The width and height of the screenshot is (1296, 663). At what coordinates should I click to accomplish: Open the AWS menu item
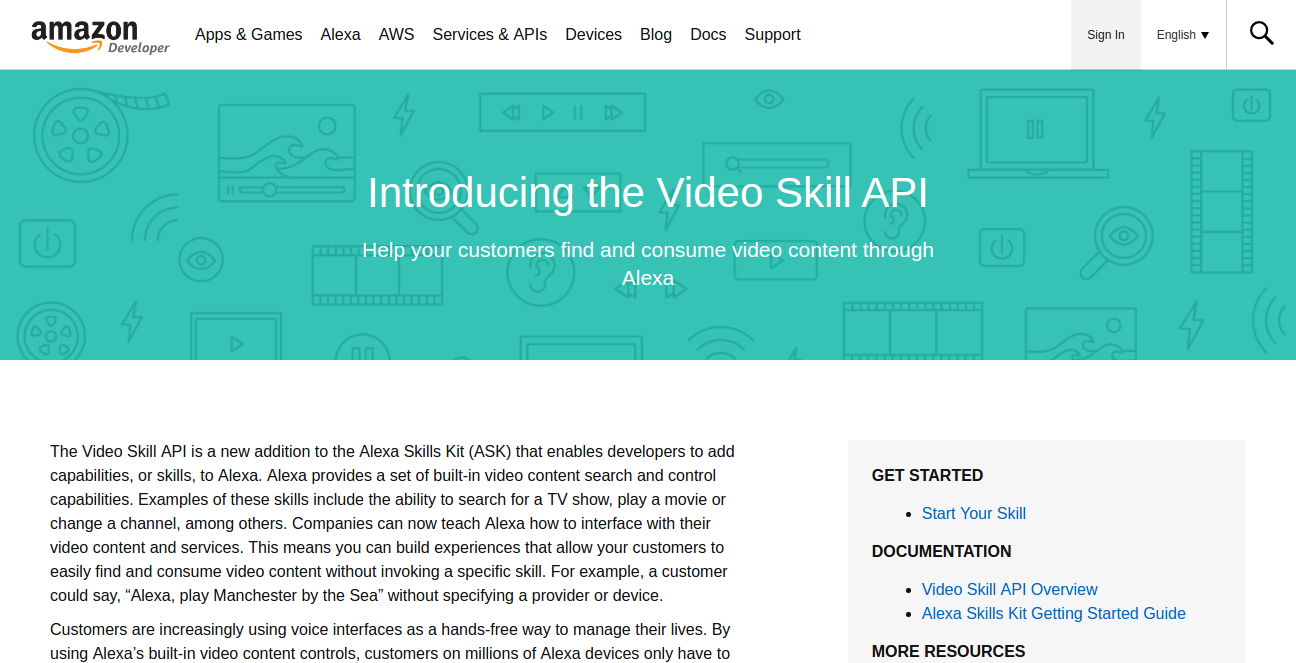[396, 34]
